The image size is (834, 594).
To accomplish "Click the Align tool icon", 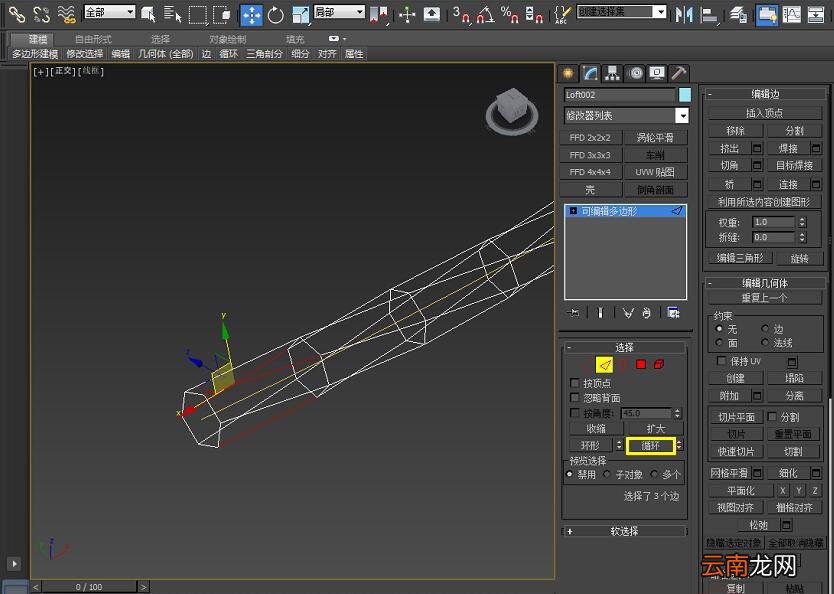I will click(709, 14).
